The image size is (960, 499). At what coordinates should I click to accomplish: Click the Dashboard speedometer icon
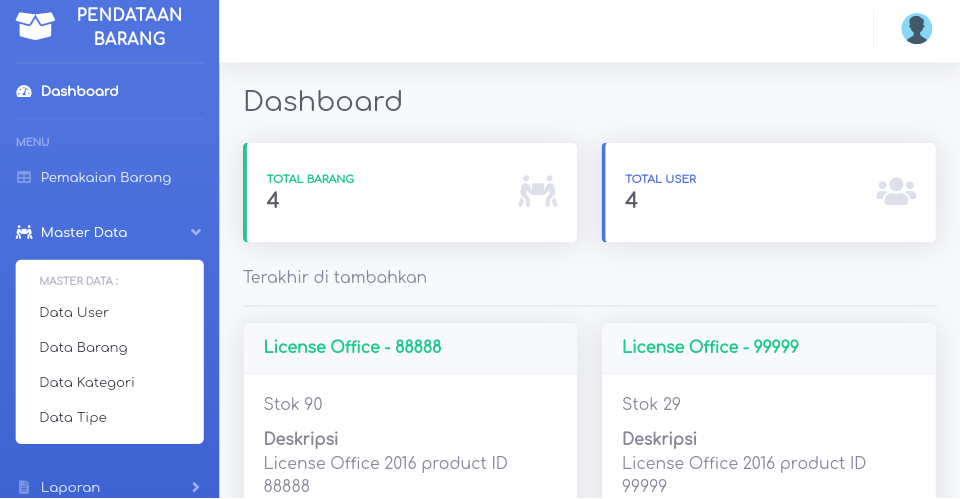click(x=24, y=91)
